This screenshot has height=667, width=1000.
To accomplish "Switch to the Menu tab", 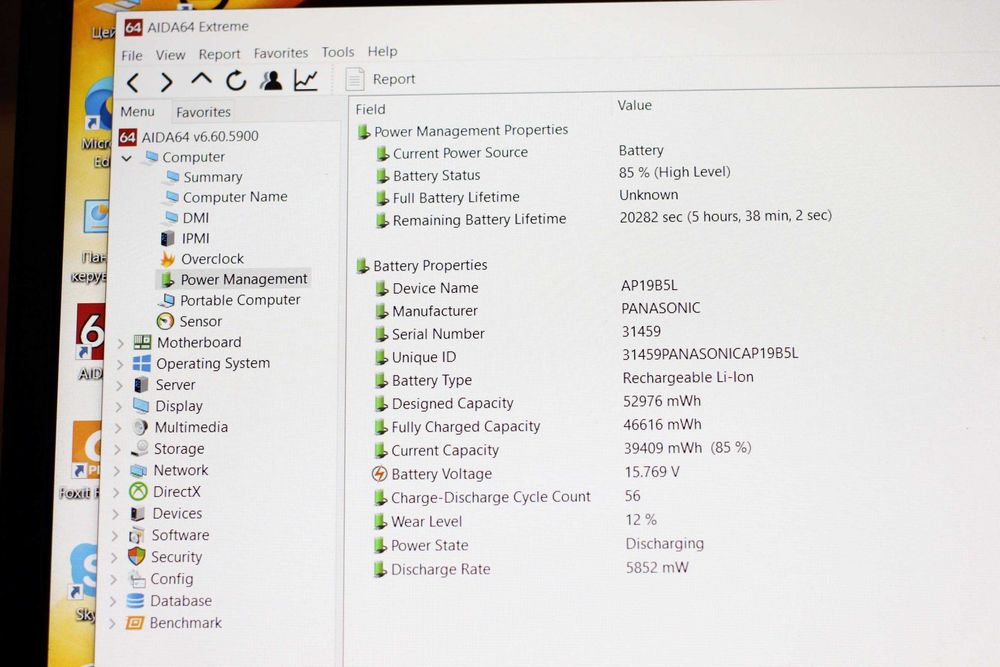I will pos(138,112).
